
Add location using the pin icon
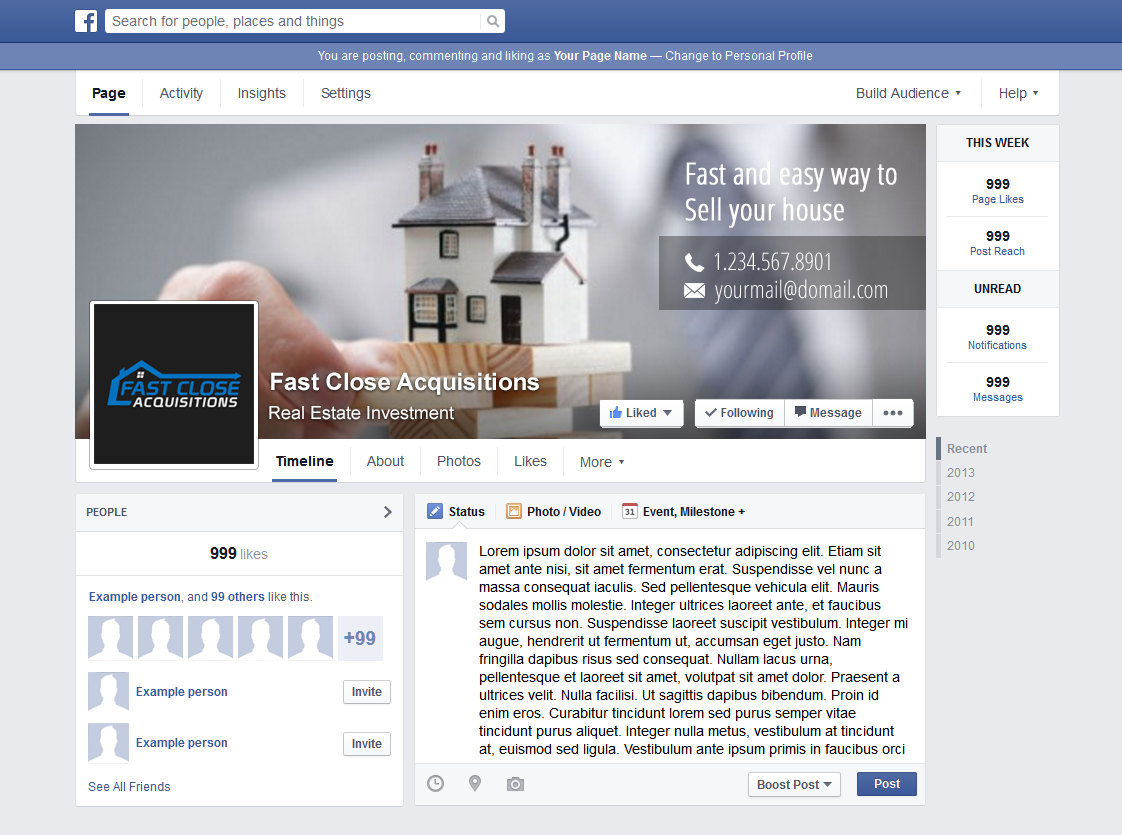click(475, 784)
